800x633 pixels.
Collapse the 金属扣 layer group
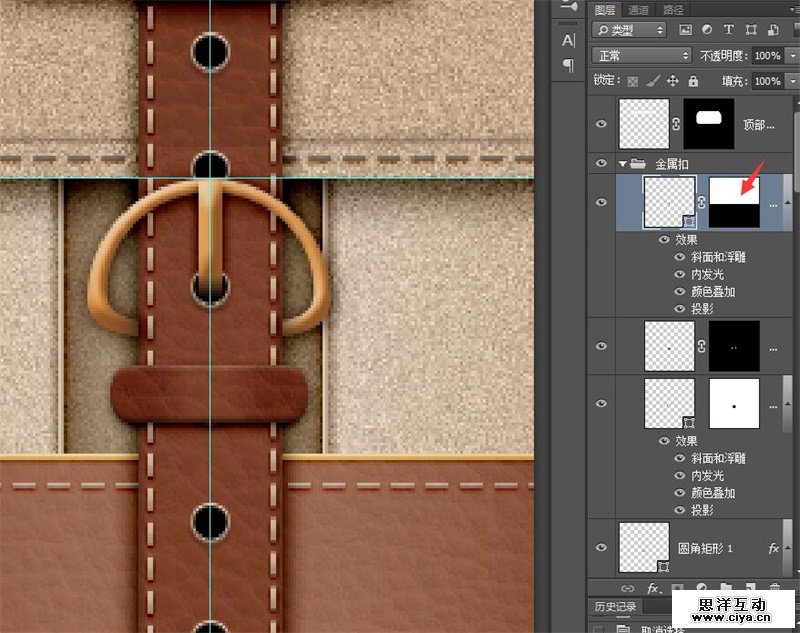[624, 163]
